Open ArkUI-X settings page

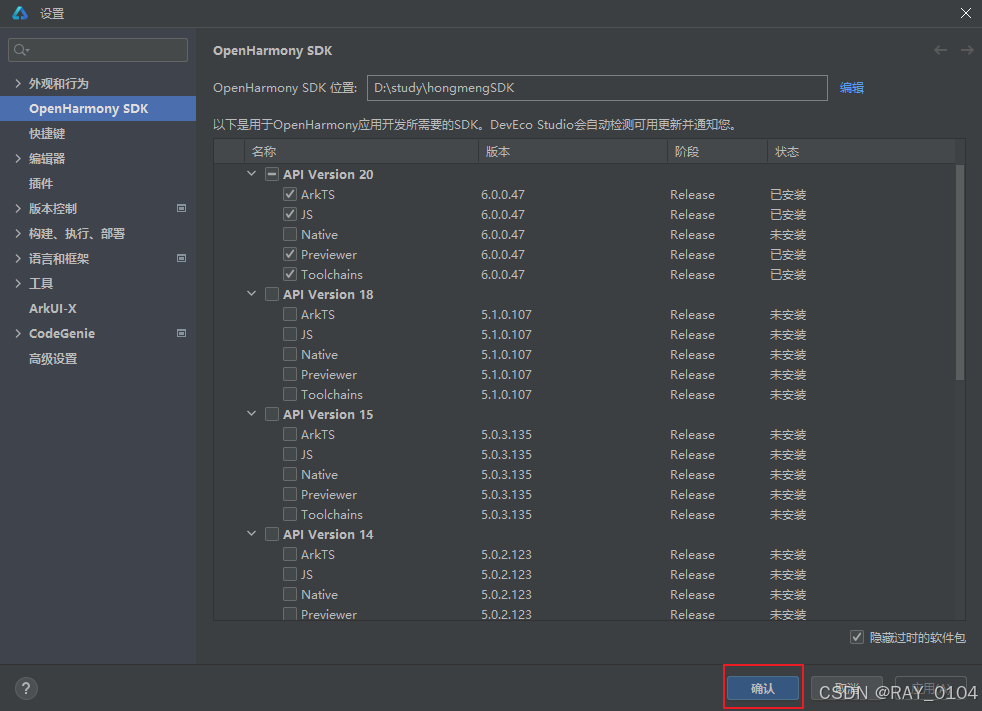pyautogui.click(x=53, y=309)
